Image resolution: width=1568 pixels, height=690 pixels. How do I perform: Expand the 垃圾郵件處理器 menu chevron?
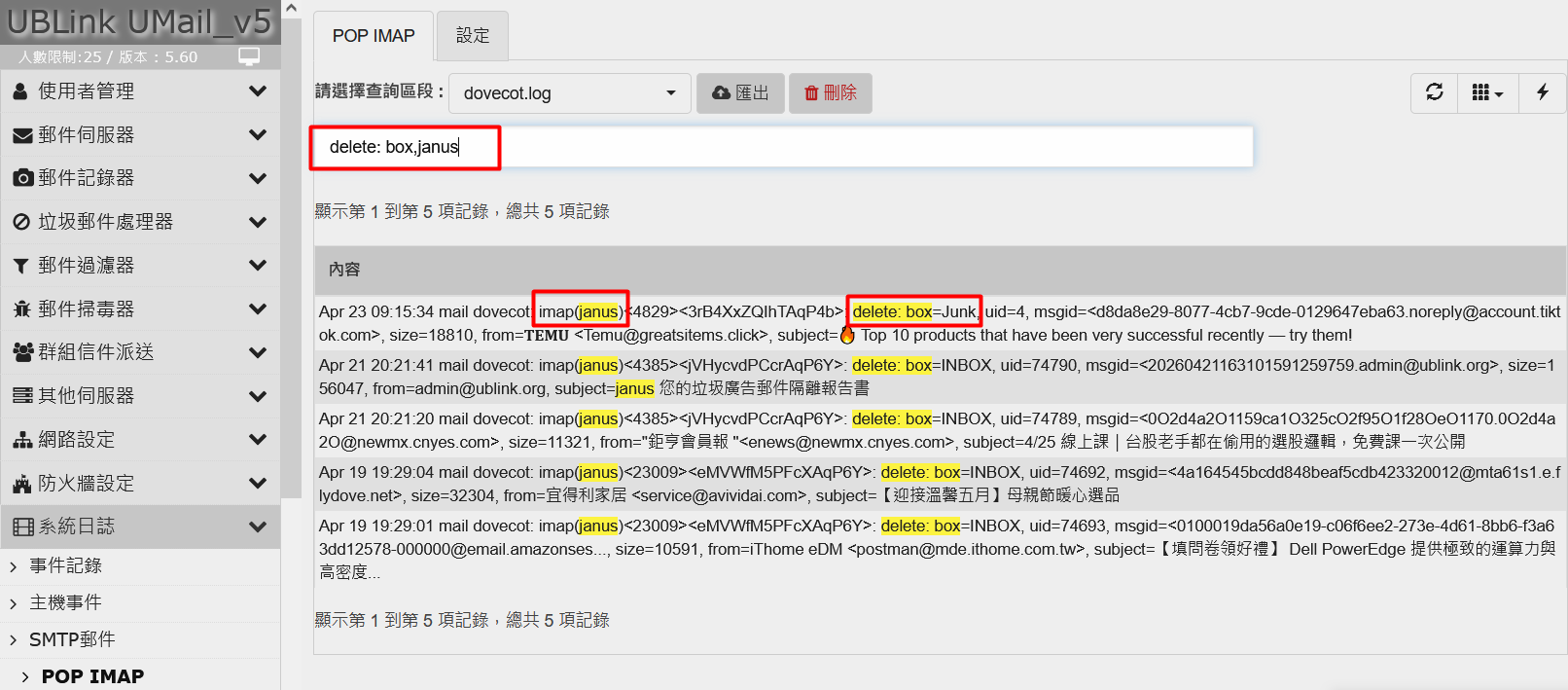[257, 222]
